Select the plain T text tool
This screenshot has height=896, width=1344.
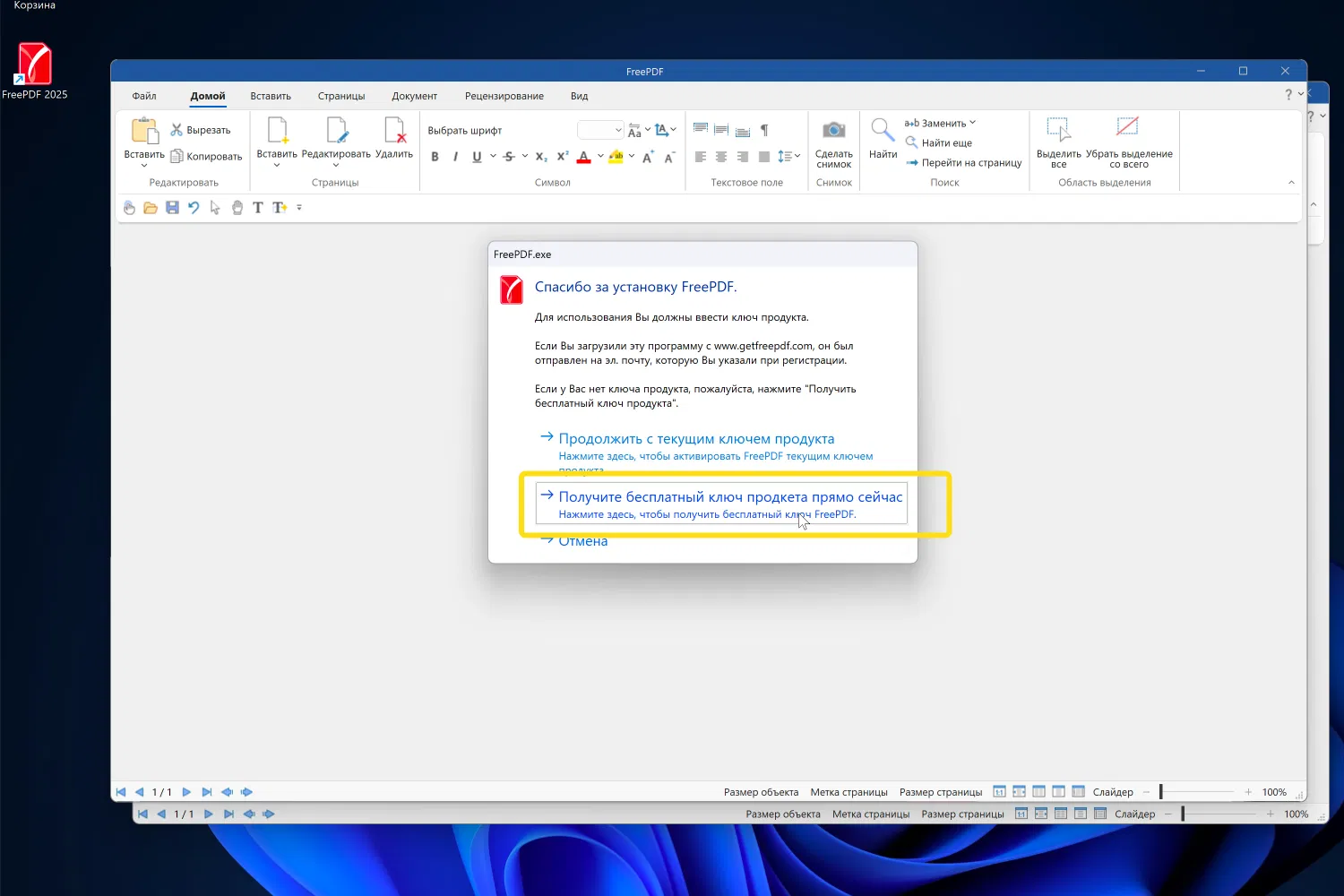pyautogui.click(x=258, y=208)
